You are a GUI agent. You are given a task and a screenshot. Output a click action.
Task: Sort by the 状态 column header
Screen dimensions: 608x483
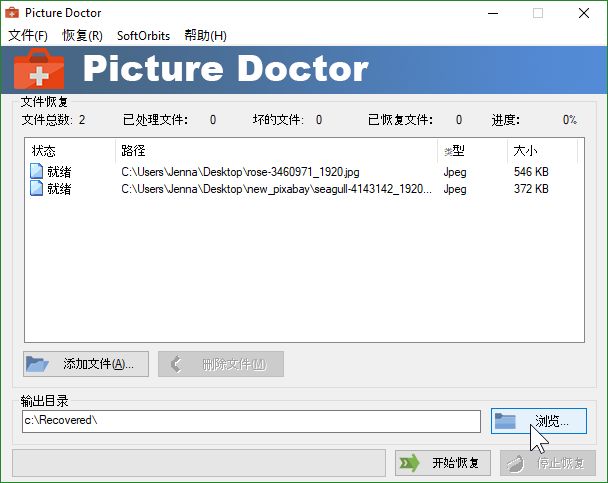71,151
